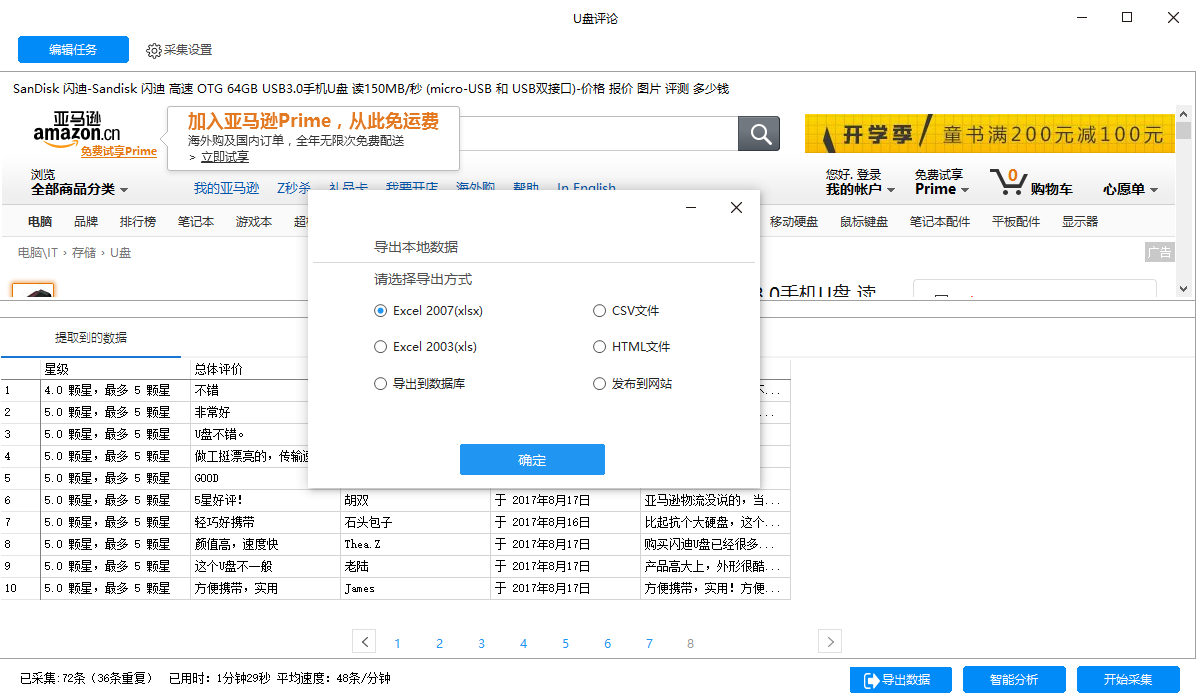Screen dimensions: 1196x698
Task: Open the 显示器 menu item
Action: click(x=1080, y=222)
